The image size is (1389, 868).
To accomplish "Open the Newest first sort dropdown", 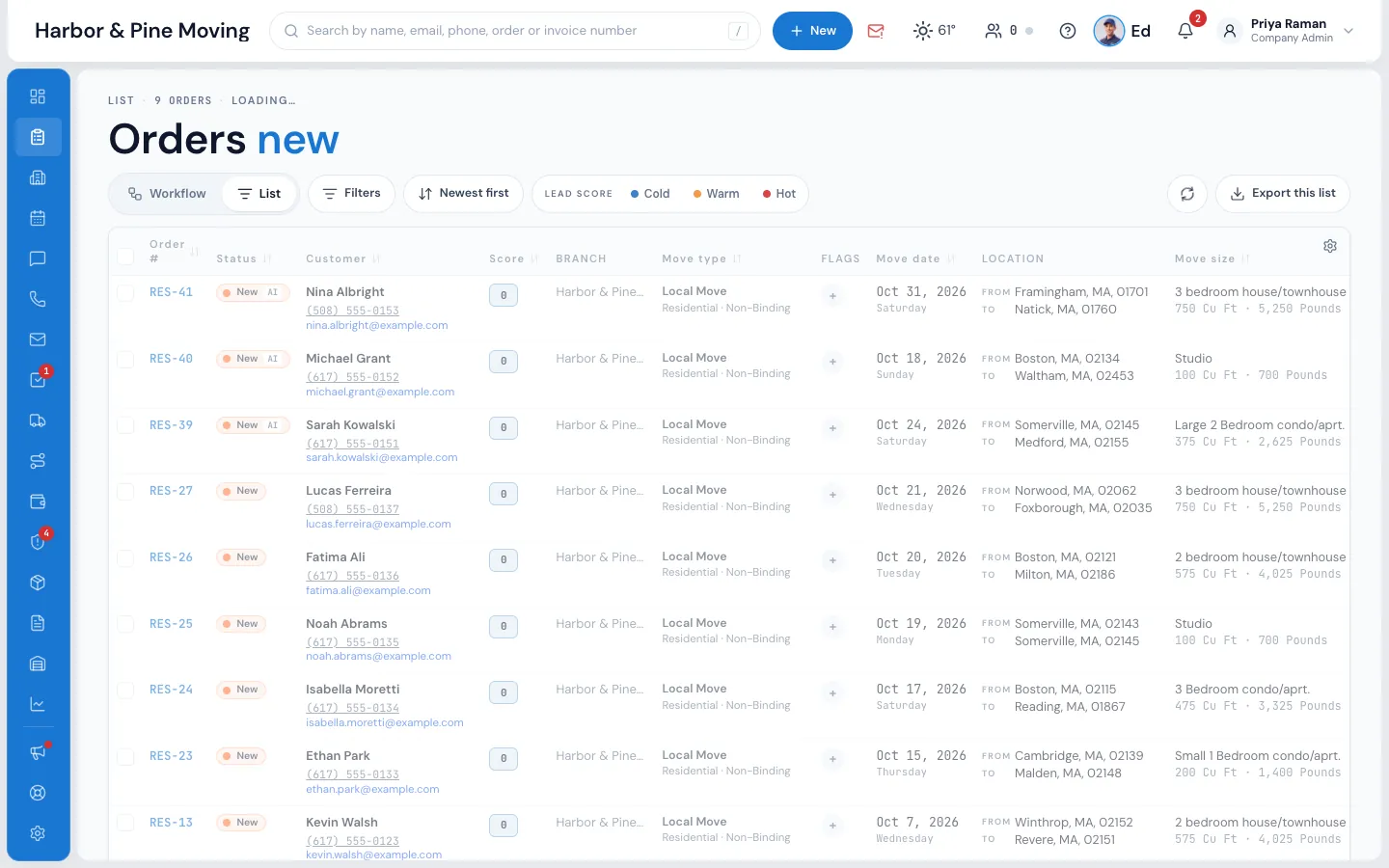I will click(463, 194).
